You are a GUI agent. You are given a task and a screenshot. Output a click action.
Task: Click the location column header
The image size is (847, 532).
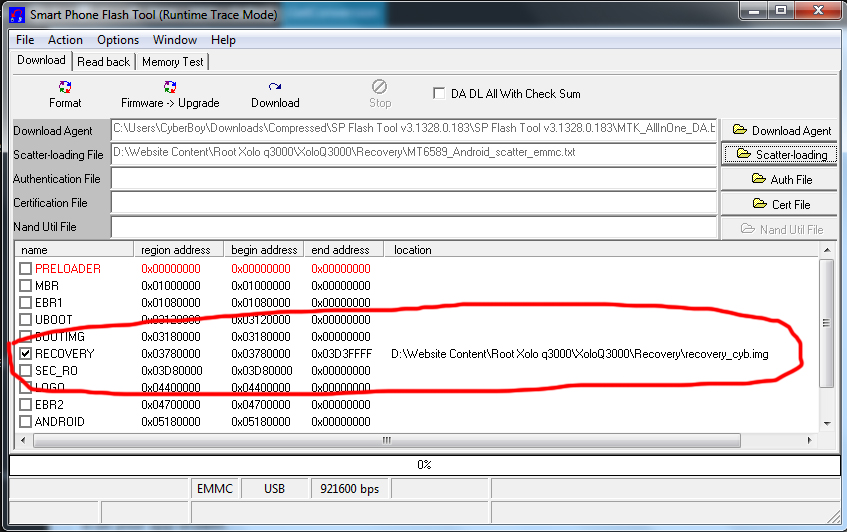(601, 250)
